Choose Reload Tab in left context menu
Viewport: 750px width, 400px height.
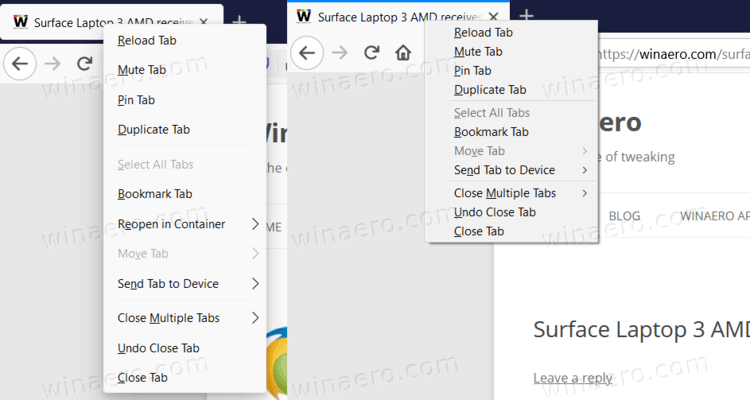click(x=185, y=40)
